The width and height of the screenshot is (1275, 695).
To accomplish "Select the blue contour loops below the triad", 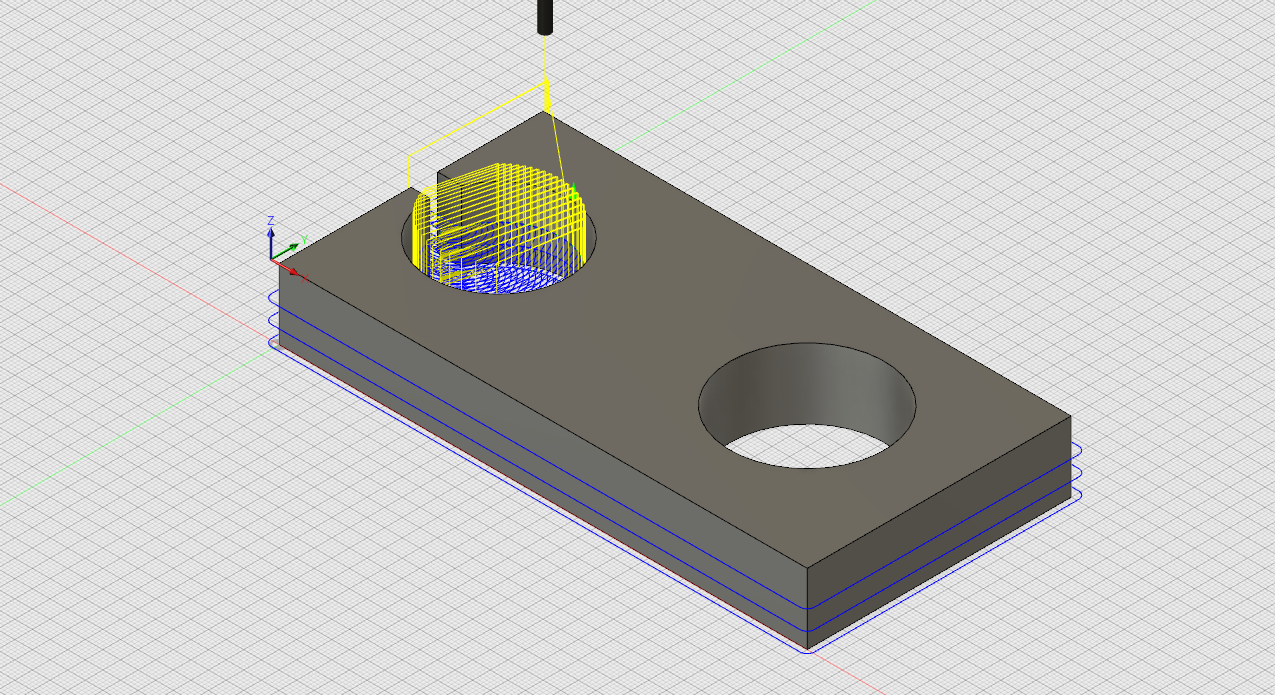I will pyautogui.click(x=273, y=320).
